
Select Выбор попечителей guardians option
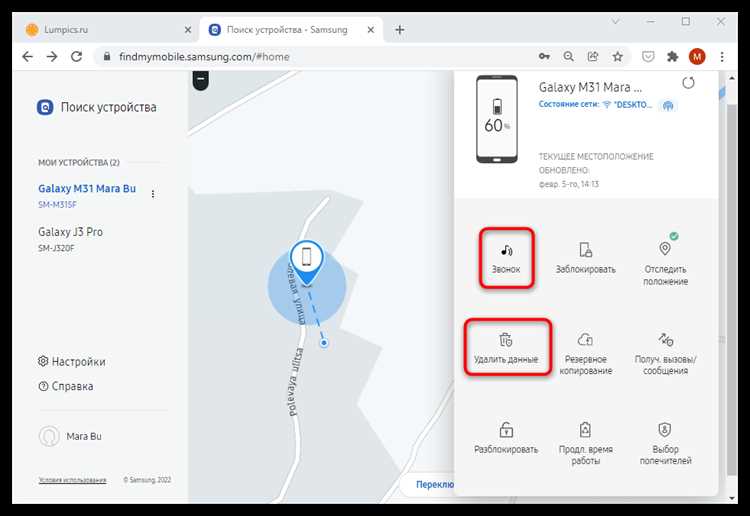pyautogui.click(x=665, y=444)
